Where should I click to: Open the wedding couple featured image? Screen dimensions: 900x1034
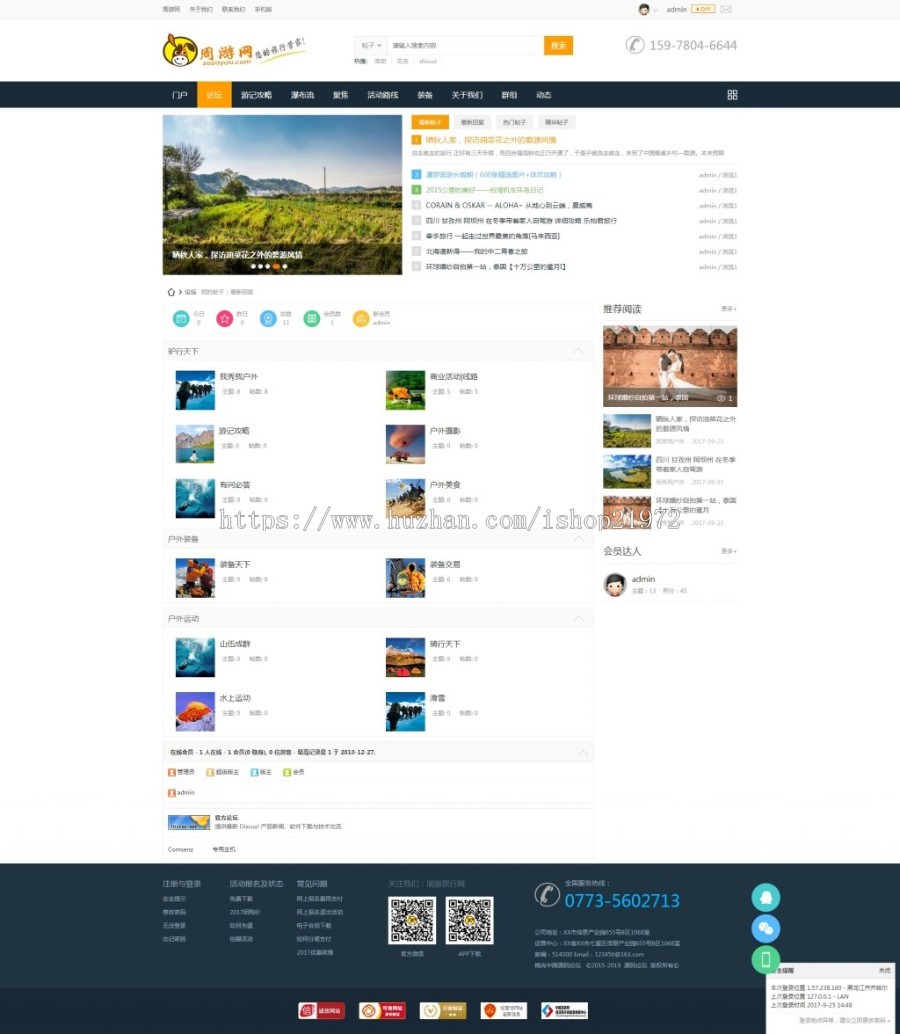670,366
